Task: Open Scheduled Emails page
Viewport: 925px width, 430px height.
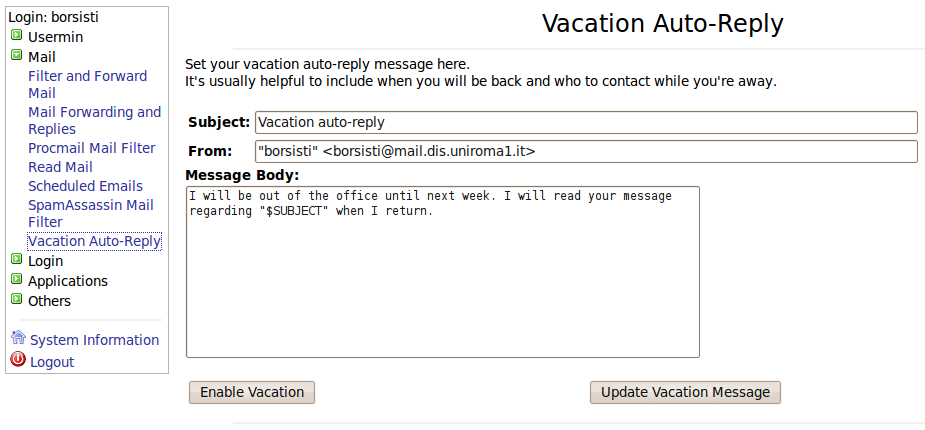Action: click(x=85, y=186)
